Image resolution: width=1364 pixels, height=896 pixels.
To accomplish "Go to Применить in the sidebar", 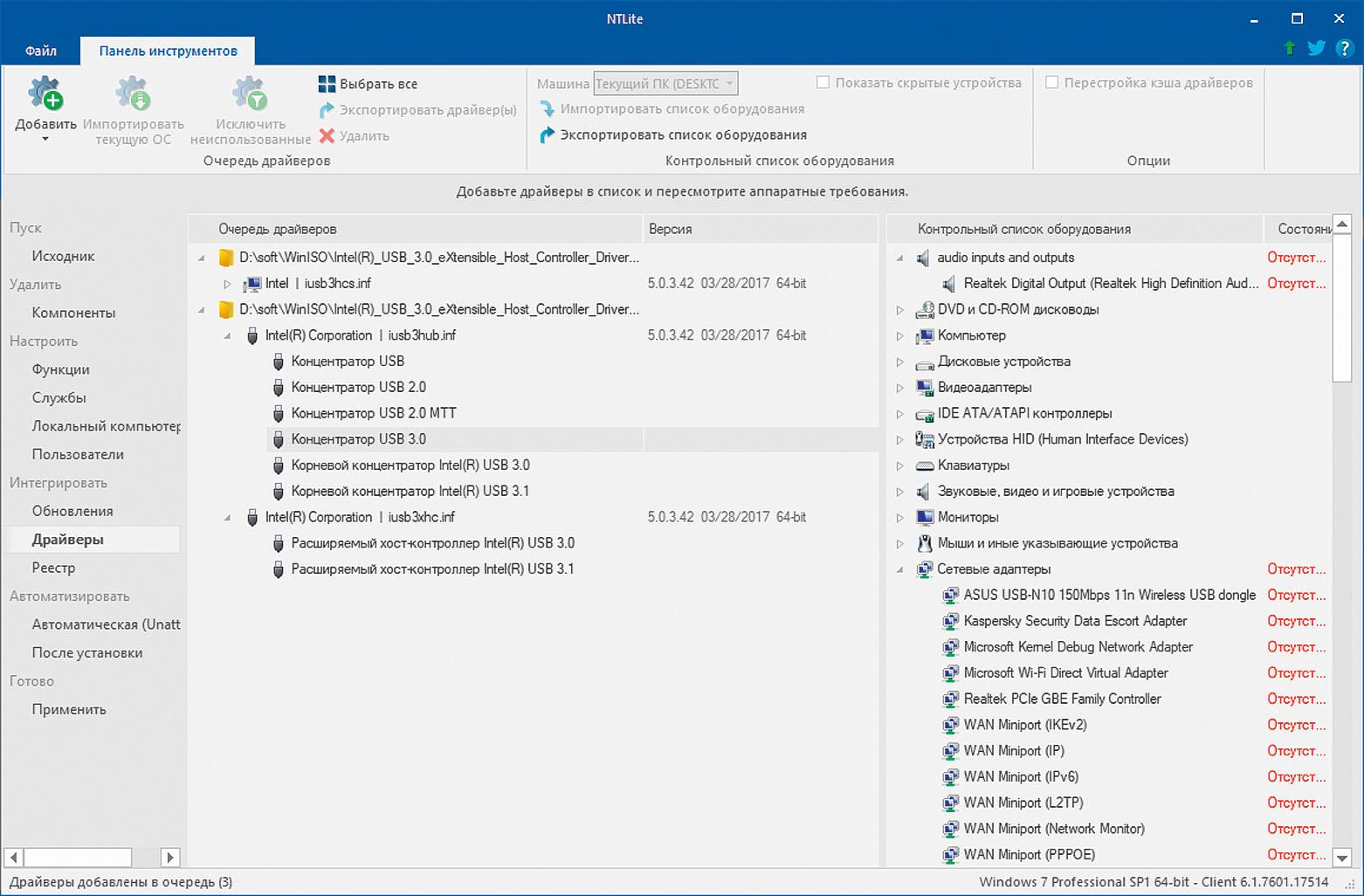I will point(69,709).
